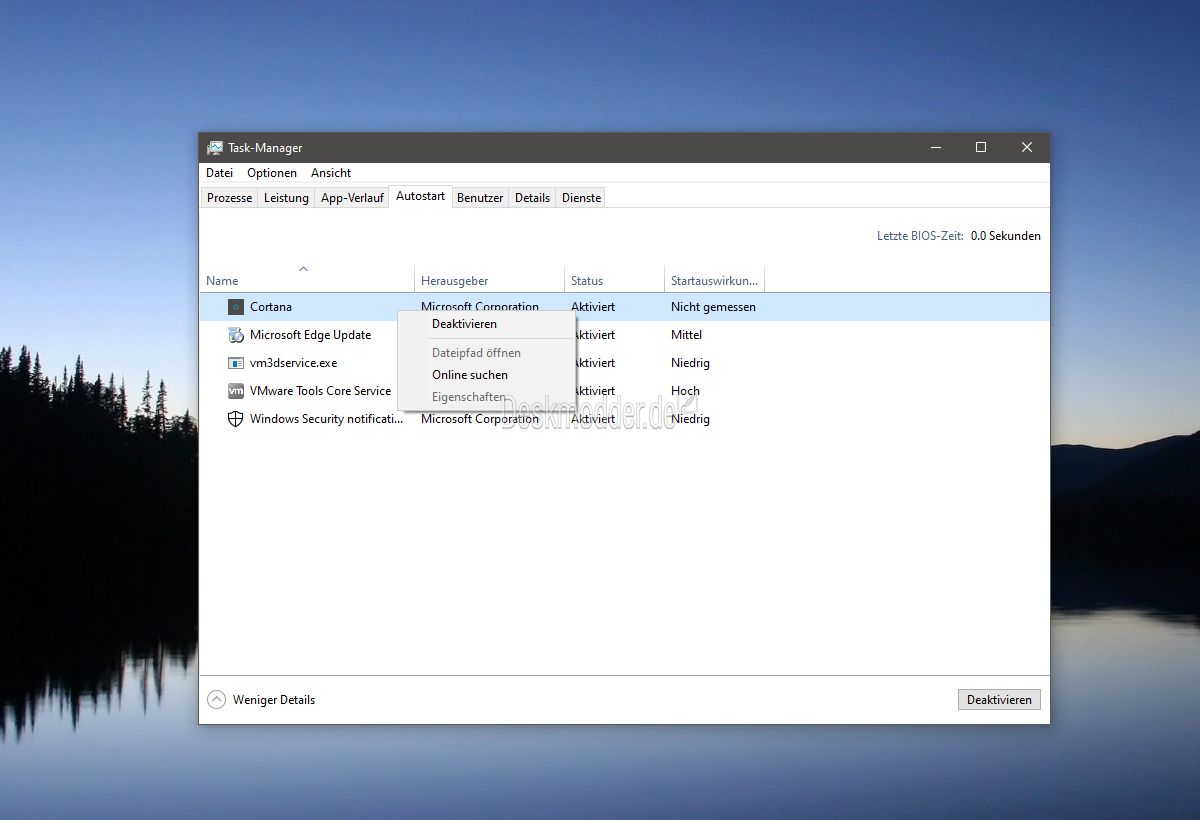Select the Microsoft Edge Update entry
Screen dimensions: 1200x820
[310, 335]
